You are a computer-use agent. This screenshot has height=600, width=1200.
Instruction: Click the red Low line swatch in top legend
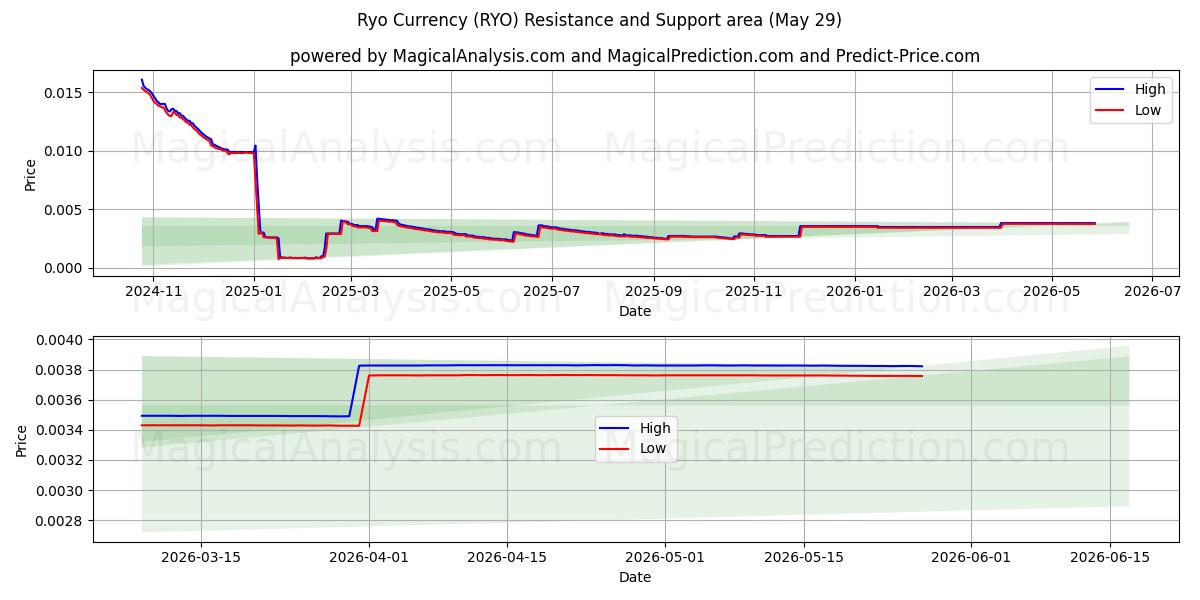pyautogui.click(x=1111, y=112)
